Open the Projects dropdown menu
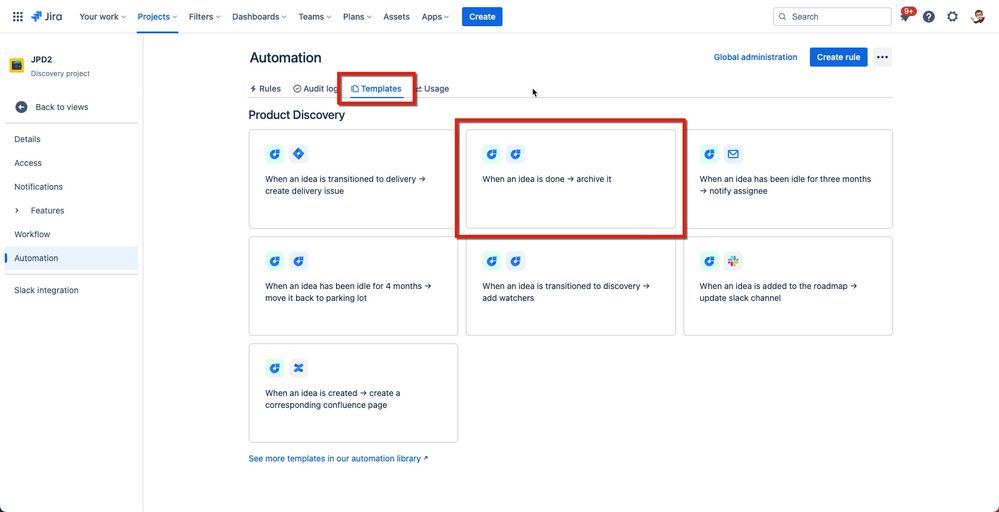Image resolution: width=999 pixels, height=512 pixels. point(157,17)
